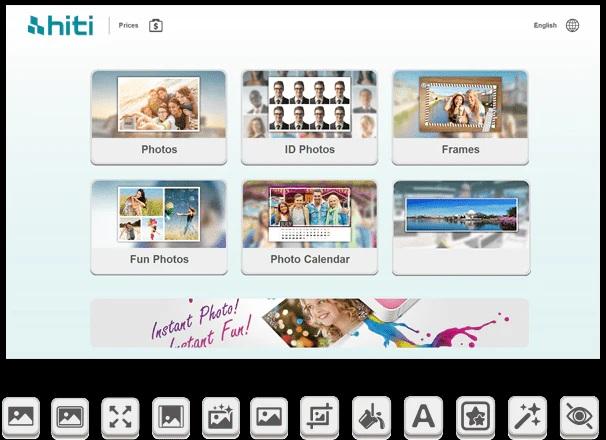Click the dark-bordered image icon

click(x=171, y=417)
